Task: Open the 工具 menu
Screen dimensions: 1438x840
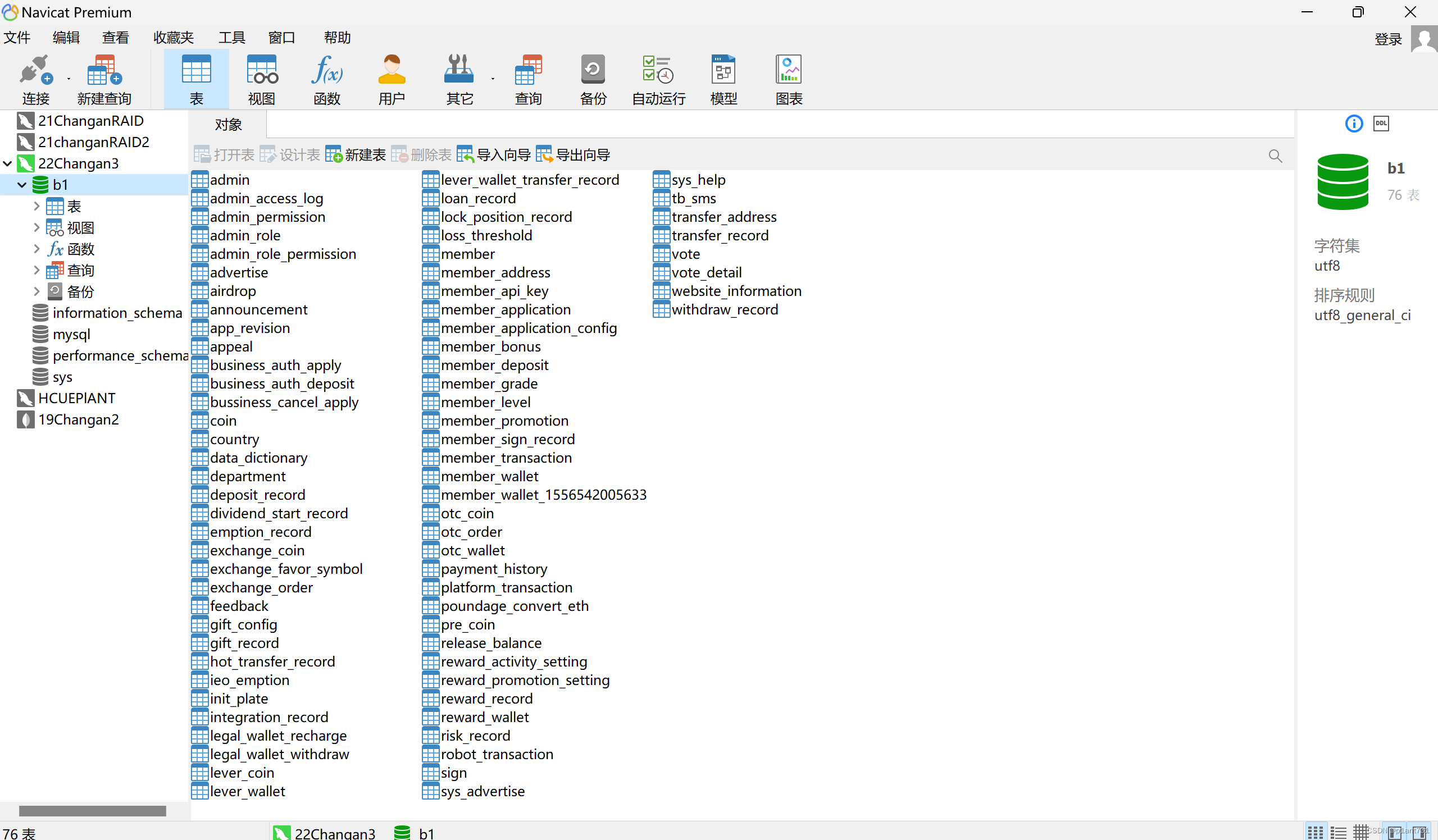Action: point(231,38)
